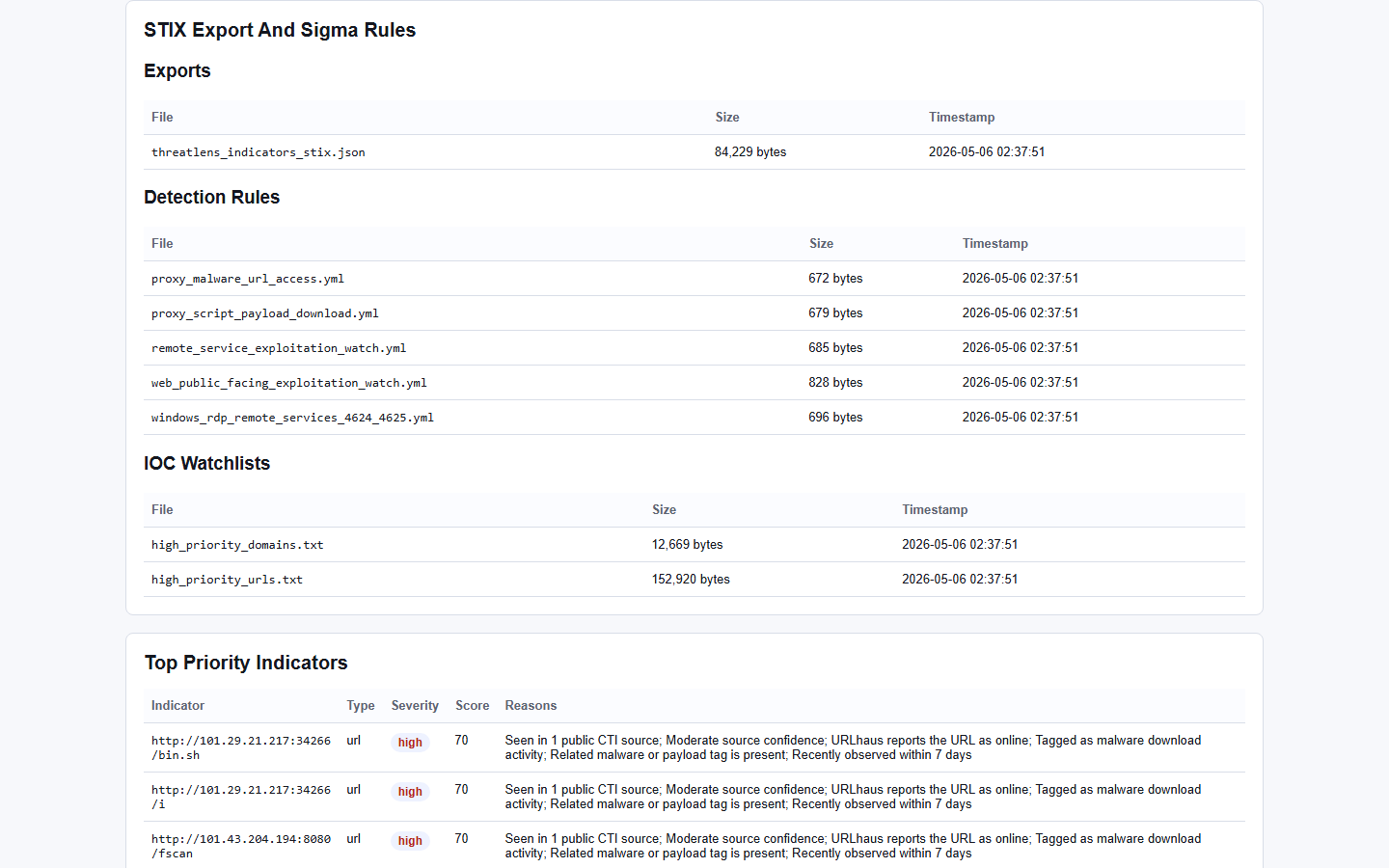The width and height of the screenshot is (1389, 868).
Task: Click the "high" severity badge for 34266/i
Action: tap(410, 792)
